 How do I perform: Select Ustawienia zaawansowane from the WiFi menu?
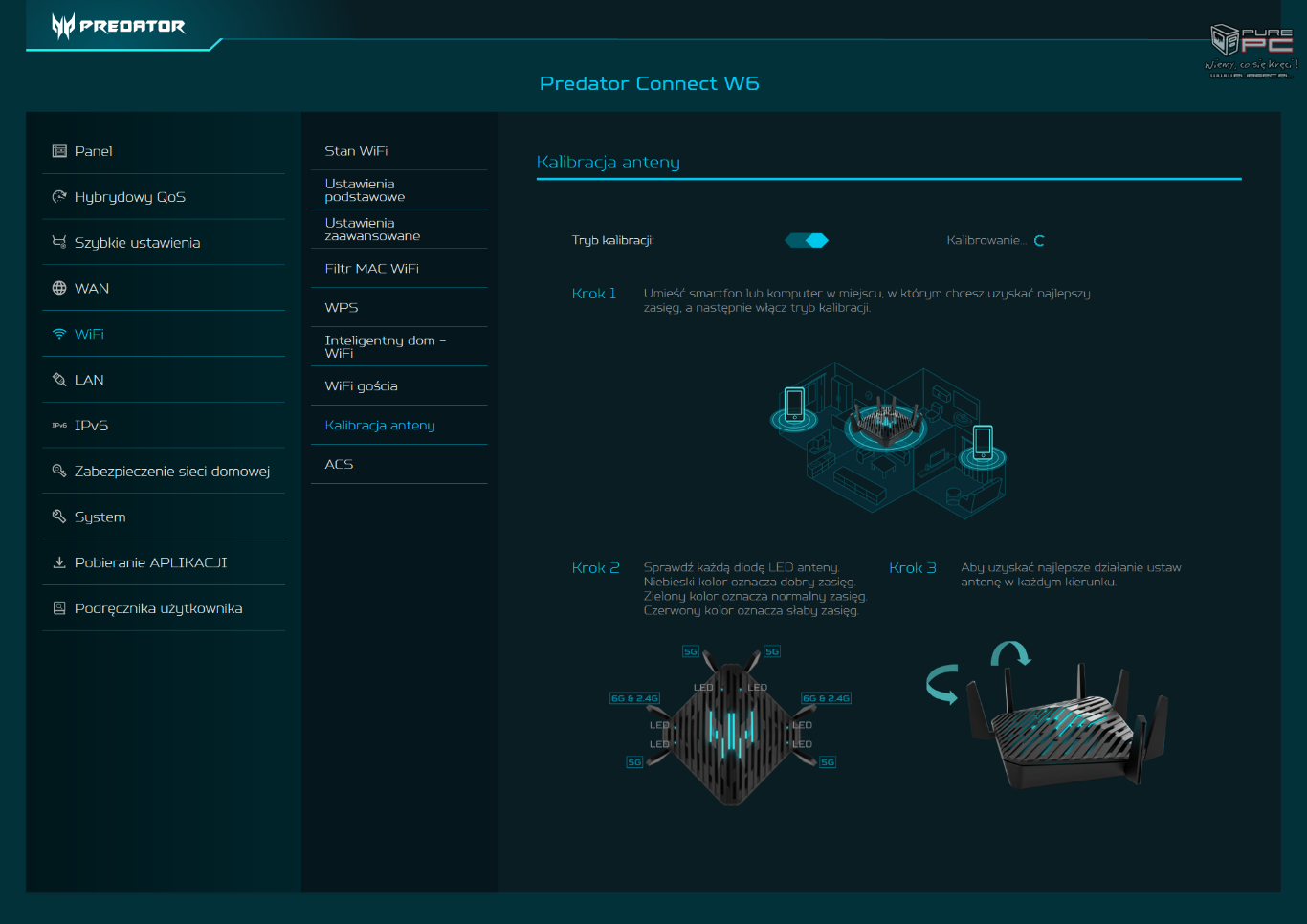[372, 229]
